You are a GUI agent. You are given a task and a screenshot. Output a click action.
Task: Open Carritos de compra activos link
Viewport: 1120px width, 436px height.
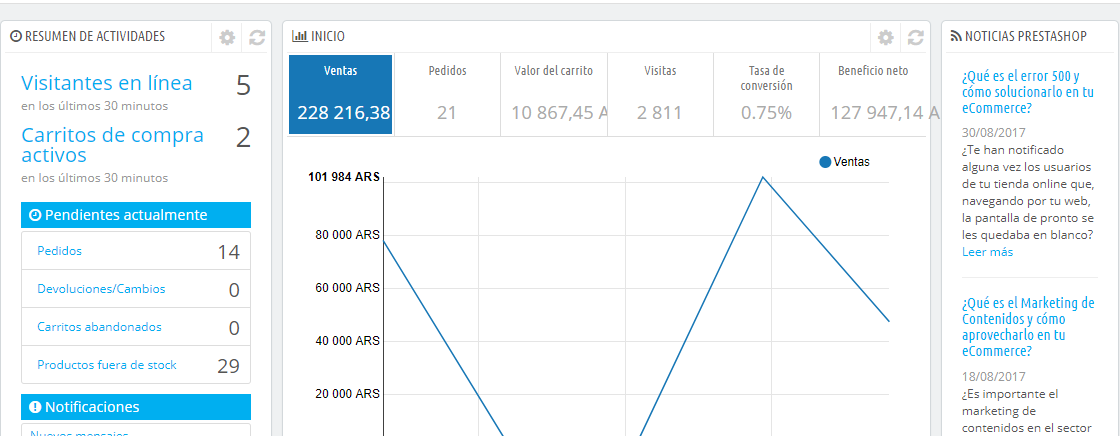coord(113,145)
